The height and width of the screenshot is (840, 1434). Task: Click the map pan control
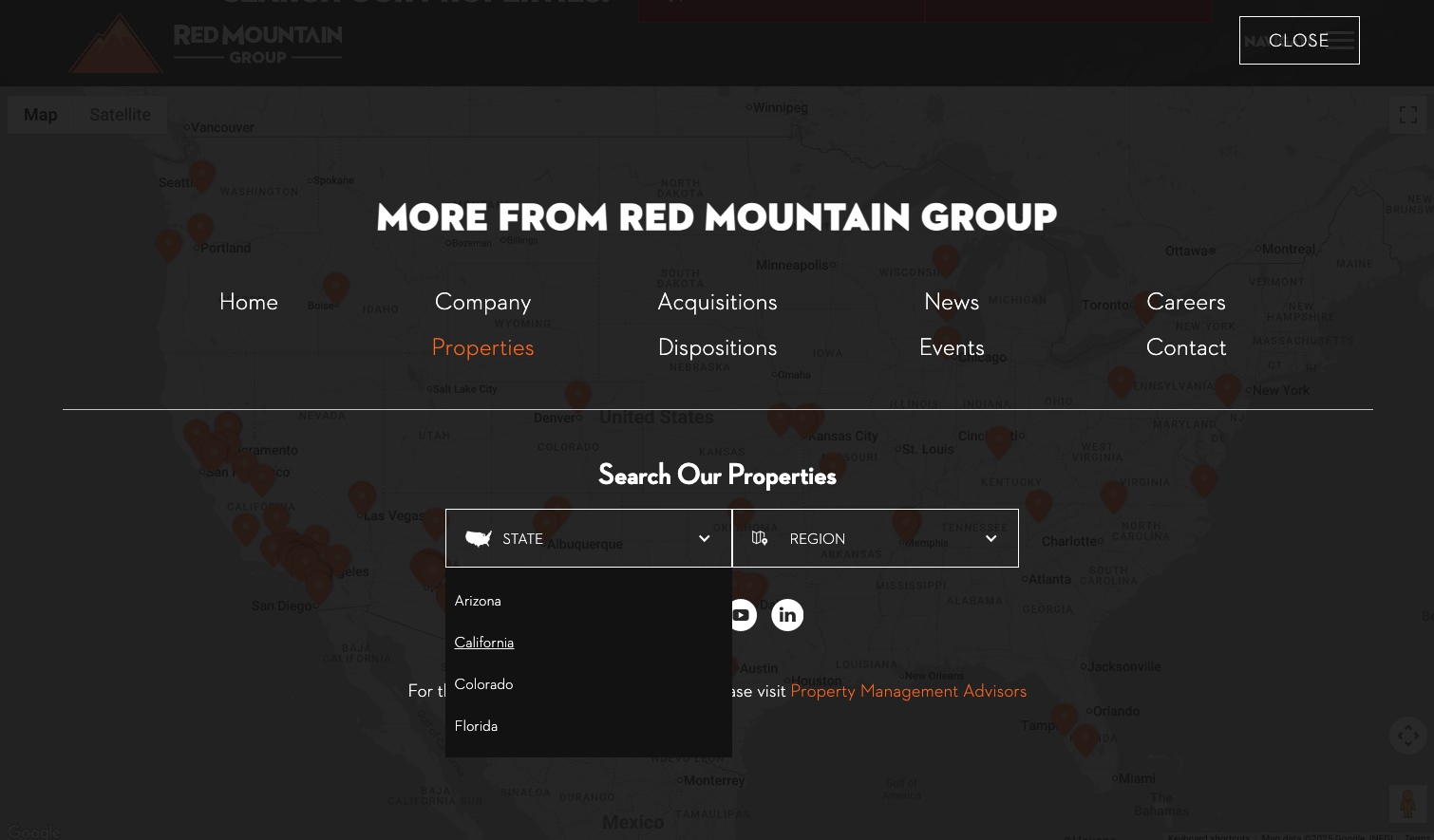pos(1408,735)
